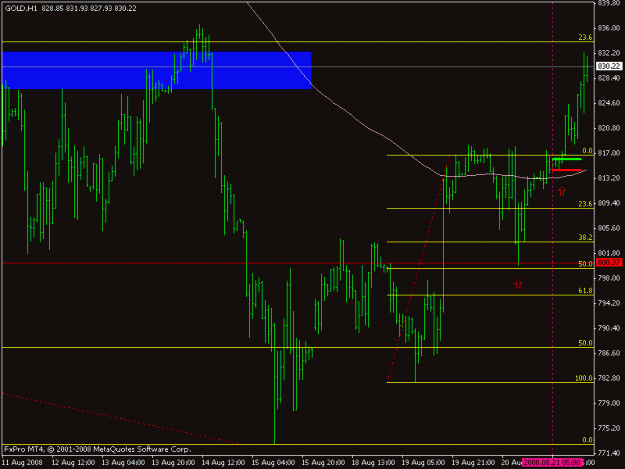Click the current price label 830.22
This screenshot has width=625, height=469.
click(x=609, y=66)
